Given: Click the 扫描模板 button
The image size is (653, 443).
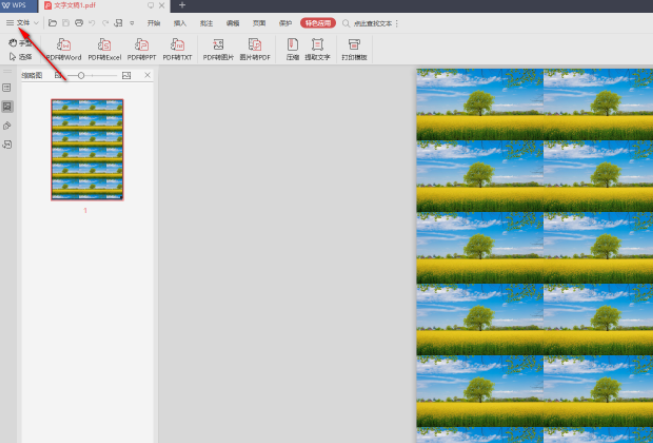Looking at the screenshot, I should point(354,49).
